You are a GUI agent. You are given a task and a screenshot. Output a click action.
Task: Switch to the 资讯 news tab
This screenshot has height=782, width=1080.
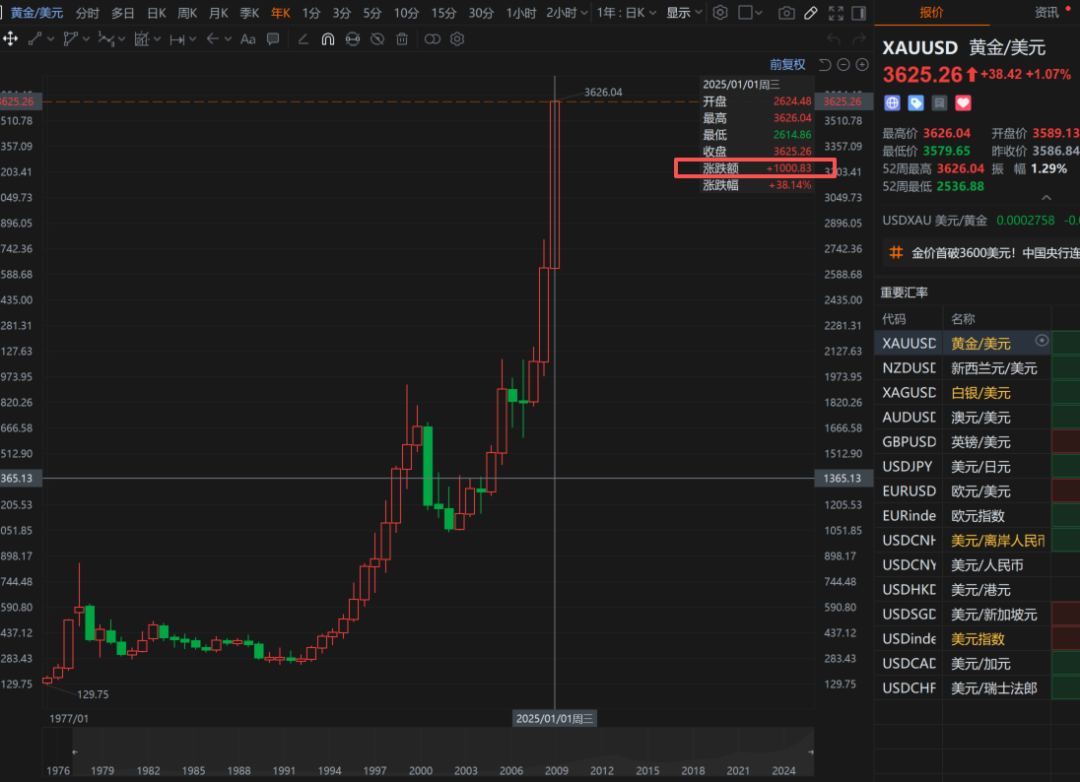tap(1046, 12)
